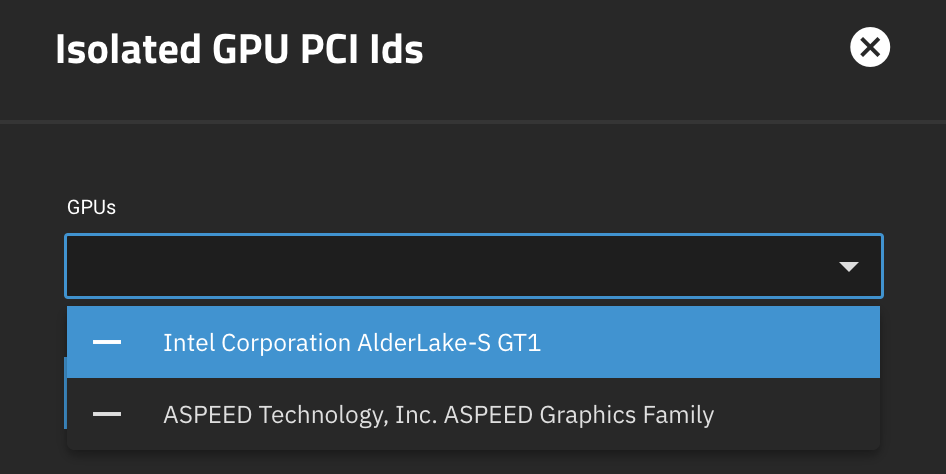Close the Isolated GPU PCI Ids dialog
The height and width of the screenshot is (474, 946).
pos(869,47)
